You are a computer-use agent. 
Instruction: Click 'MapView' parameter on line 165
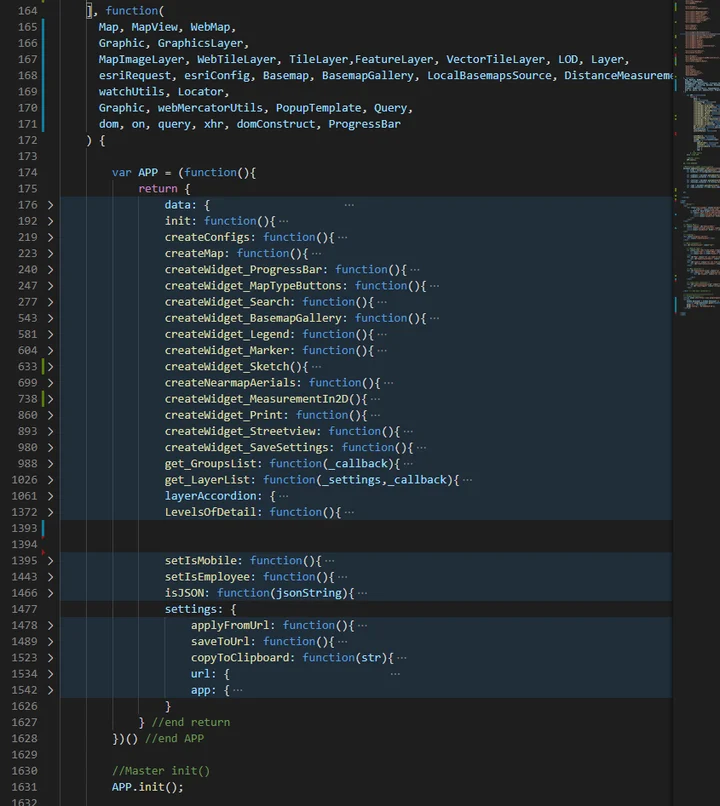[154, 27]
